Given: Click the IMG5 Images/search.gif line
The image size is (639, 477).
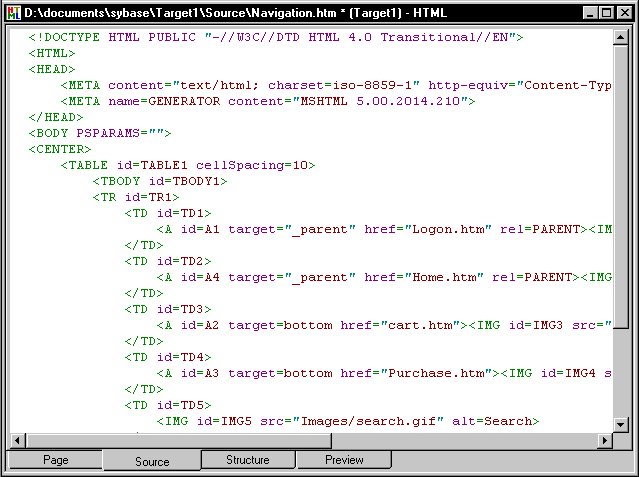Looking at the screenshot, I should (348, 421).
